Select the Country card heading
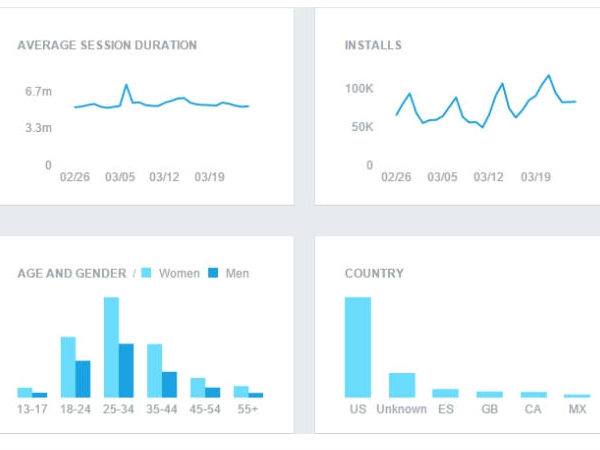 (x=374, y=273)
